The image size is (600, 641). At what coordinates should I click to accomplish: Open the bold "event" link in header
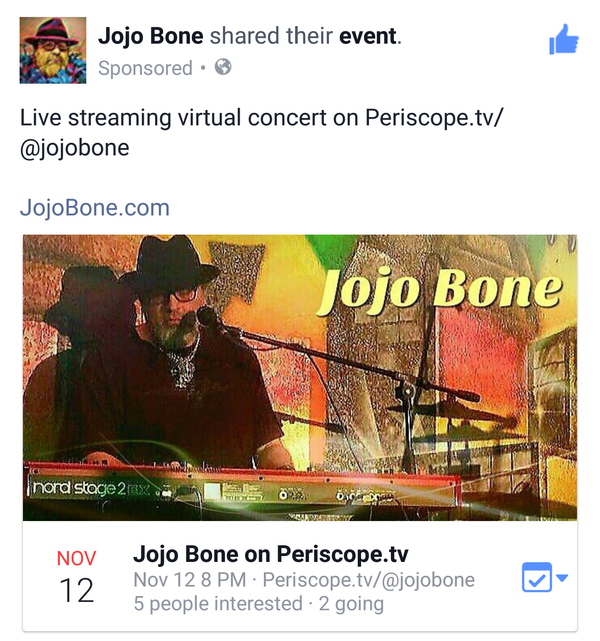(x=368, y=36)
